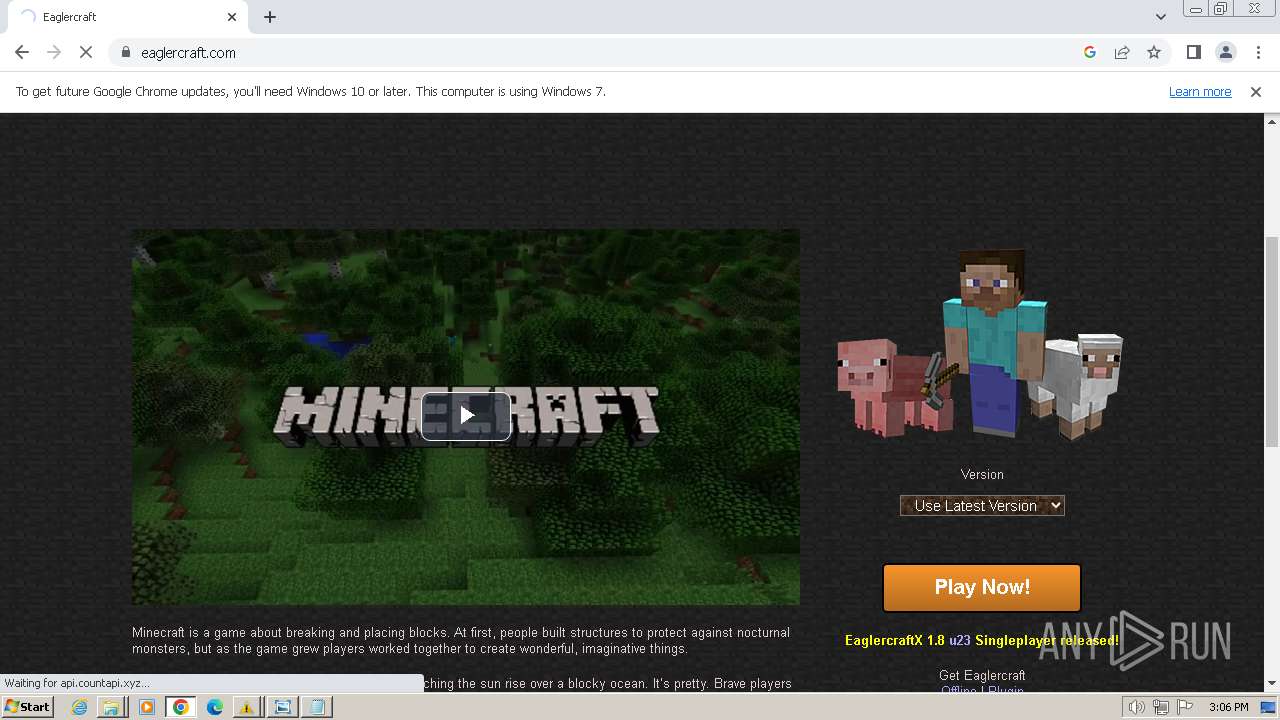The width and height of the screenshot is (1280, 720).
Task: Open the warning-sign taskbar application
Action: pos(246,707)
